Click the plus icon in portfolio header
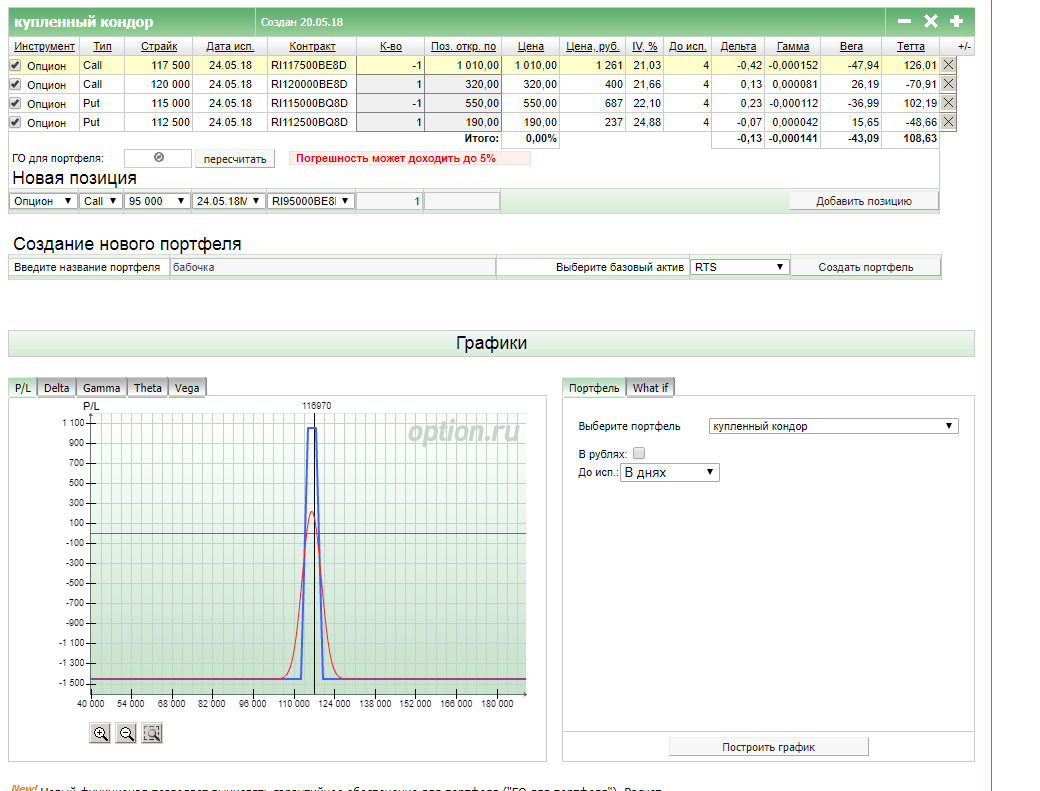 [956, 21]
